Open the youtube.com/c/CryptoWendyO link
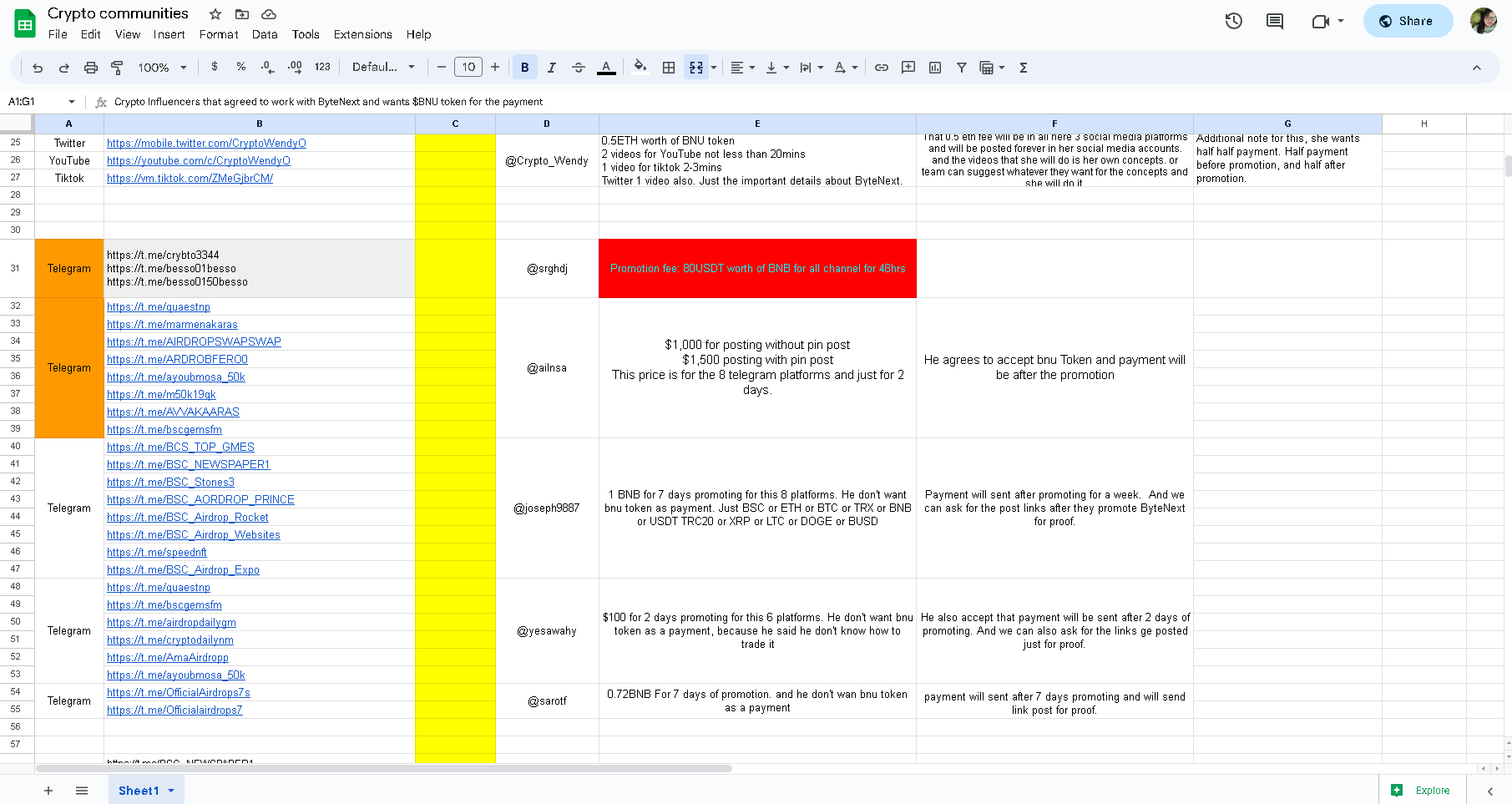The height and width of the screenshot is (804, 1512). pyautogui.click(x=199, y=161)
